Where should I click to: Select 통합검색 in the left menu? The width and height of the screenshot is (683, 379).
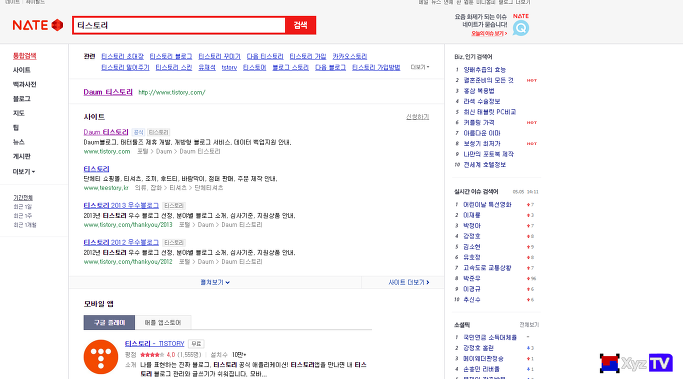[25, 56]
